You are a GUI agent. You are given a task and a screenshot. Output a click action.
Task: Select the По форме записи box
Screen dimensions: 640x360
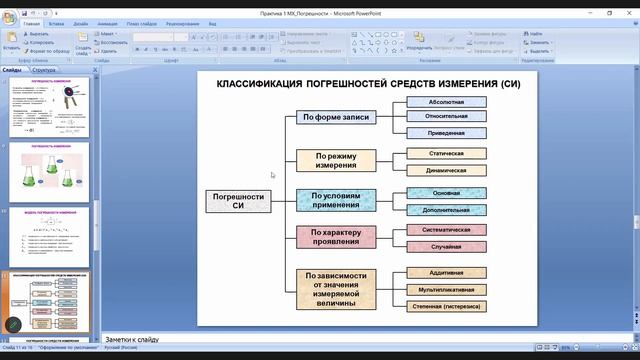point(336,117)
